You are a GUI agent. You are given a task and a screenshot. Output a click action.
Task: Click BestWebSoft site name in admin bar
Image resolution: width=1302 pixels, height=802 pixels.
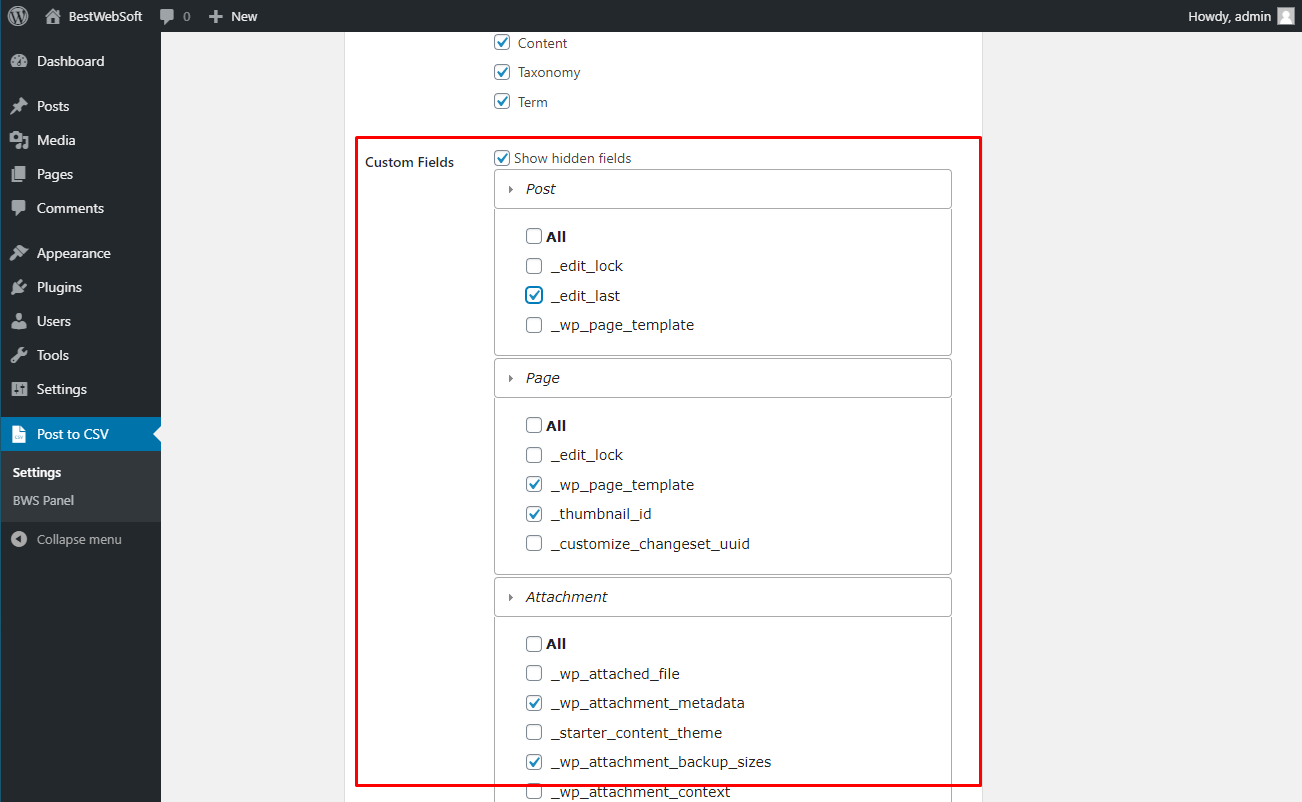point(104,16)
